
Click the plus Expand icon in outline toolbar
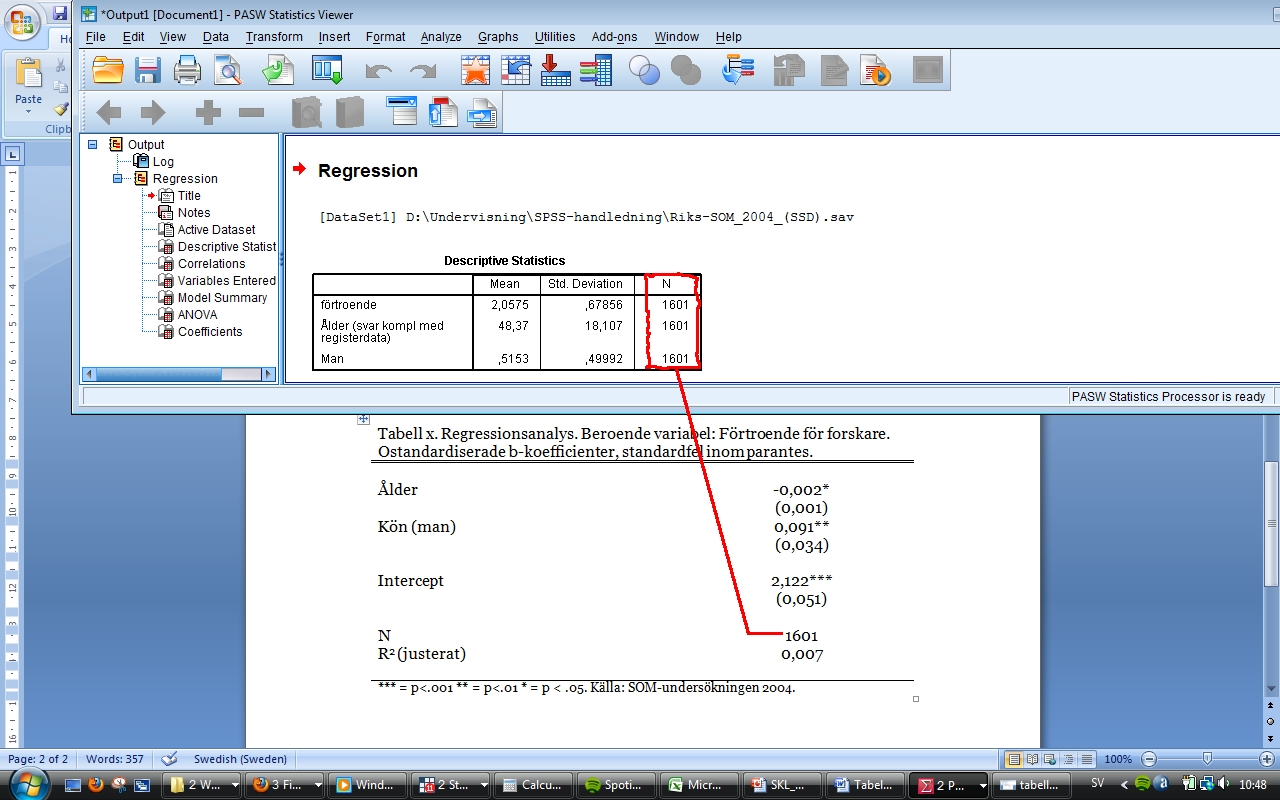208,113
